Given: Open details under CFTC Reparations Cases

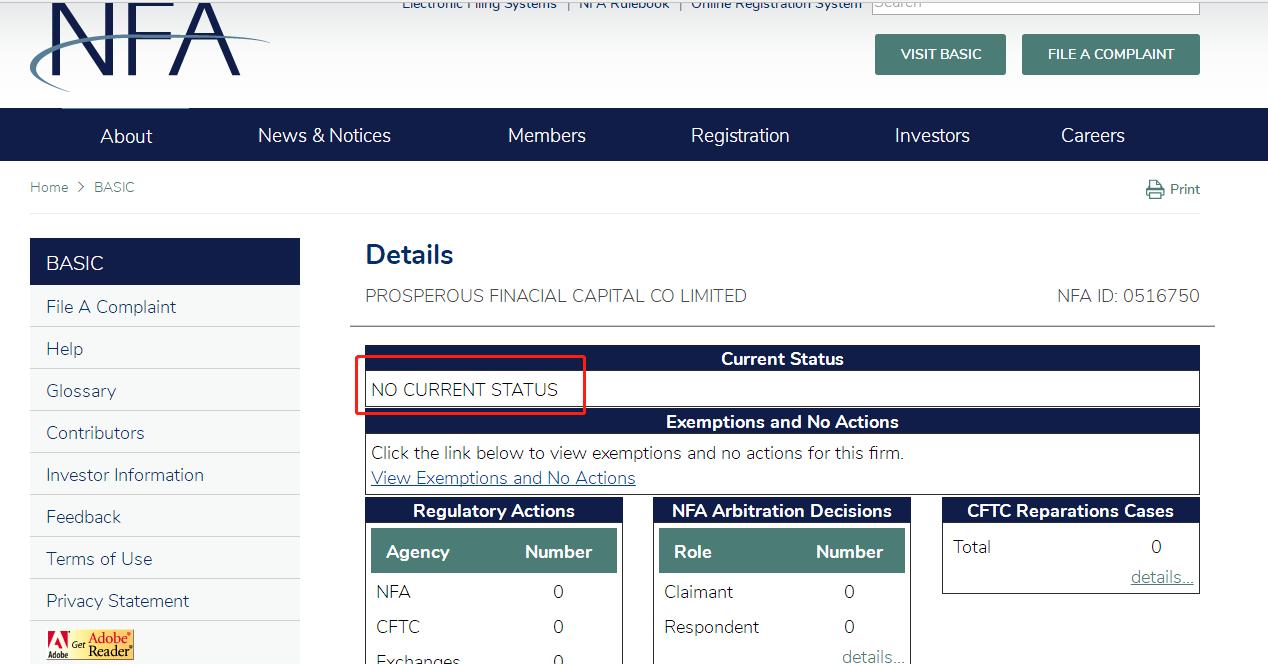Looking at the screenshot, I should coord(1162,577).
